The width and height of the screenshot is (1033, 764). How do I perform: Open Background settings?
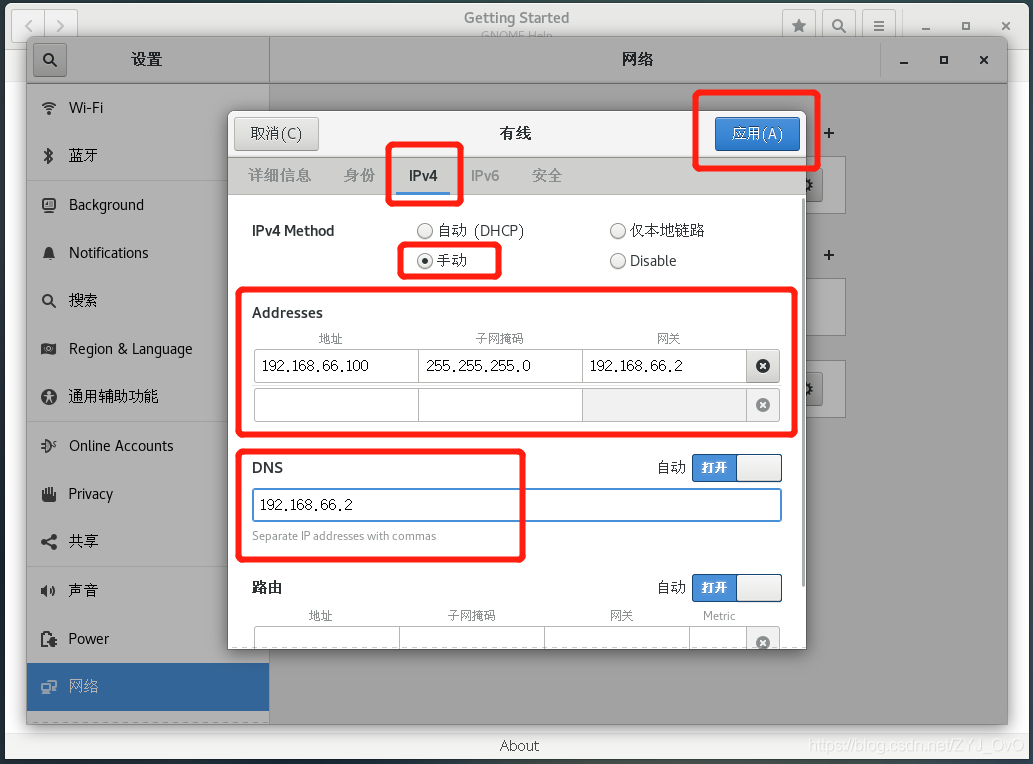(x=148, y=205)
